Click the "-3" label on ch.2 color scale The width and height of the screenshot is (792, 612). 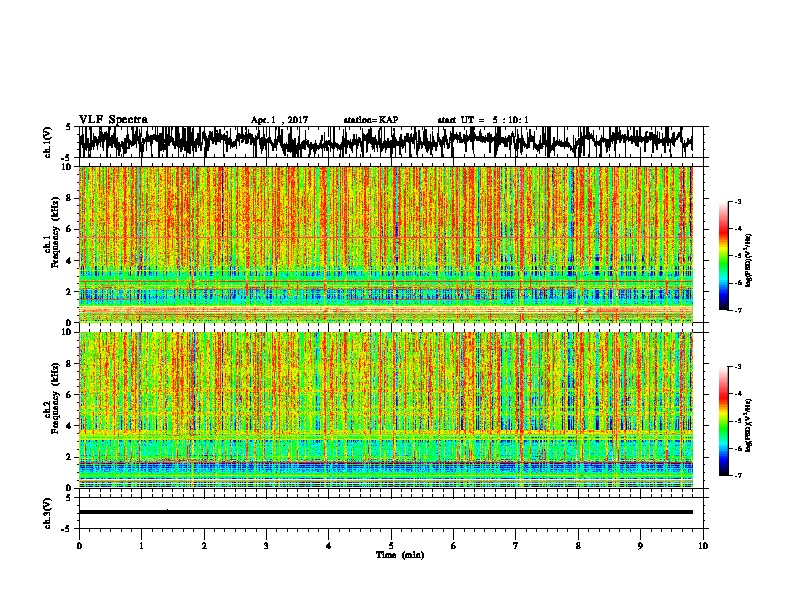point(738,367)
